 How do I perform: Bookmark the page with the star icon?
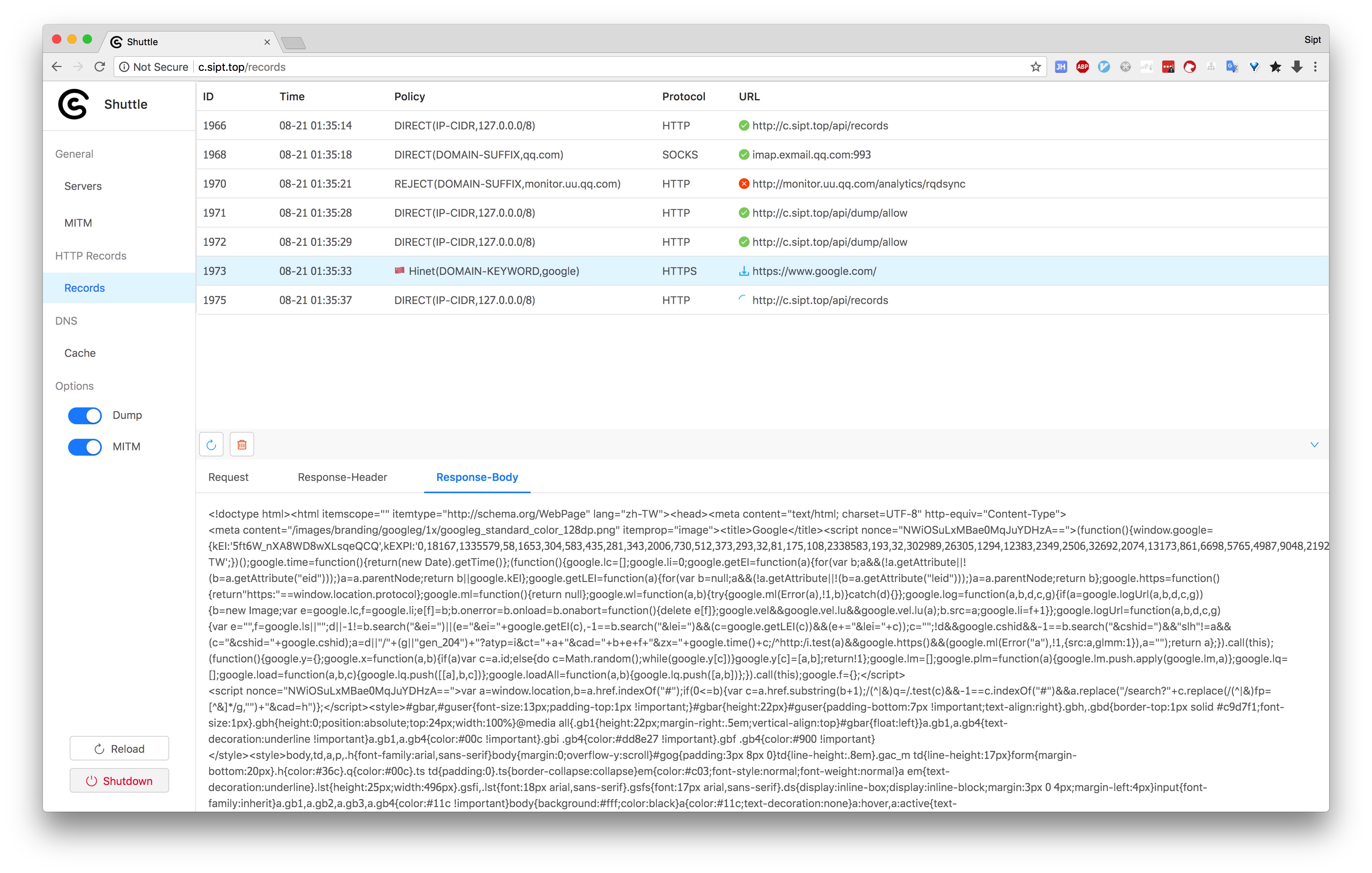(x=1035, y=67)
